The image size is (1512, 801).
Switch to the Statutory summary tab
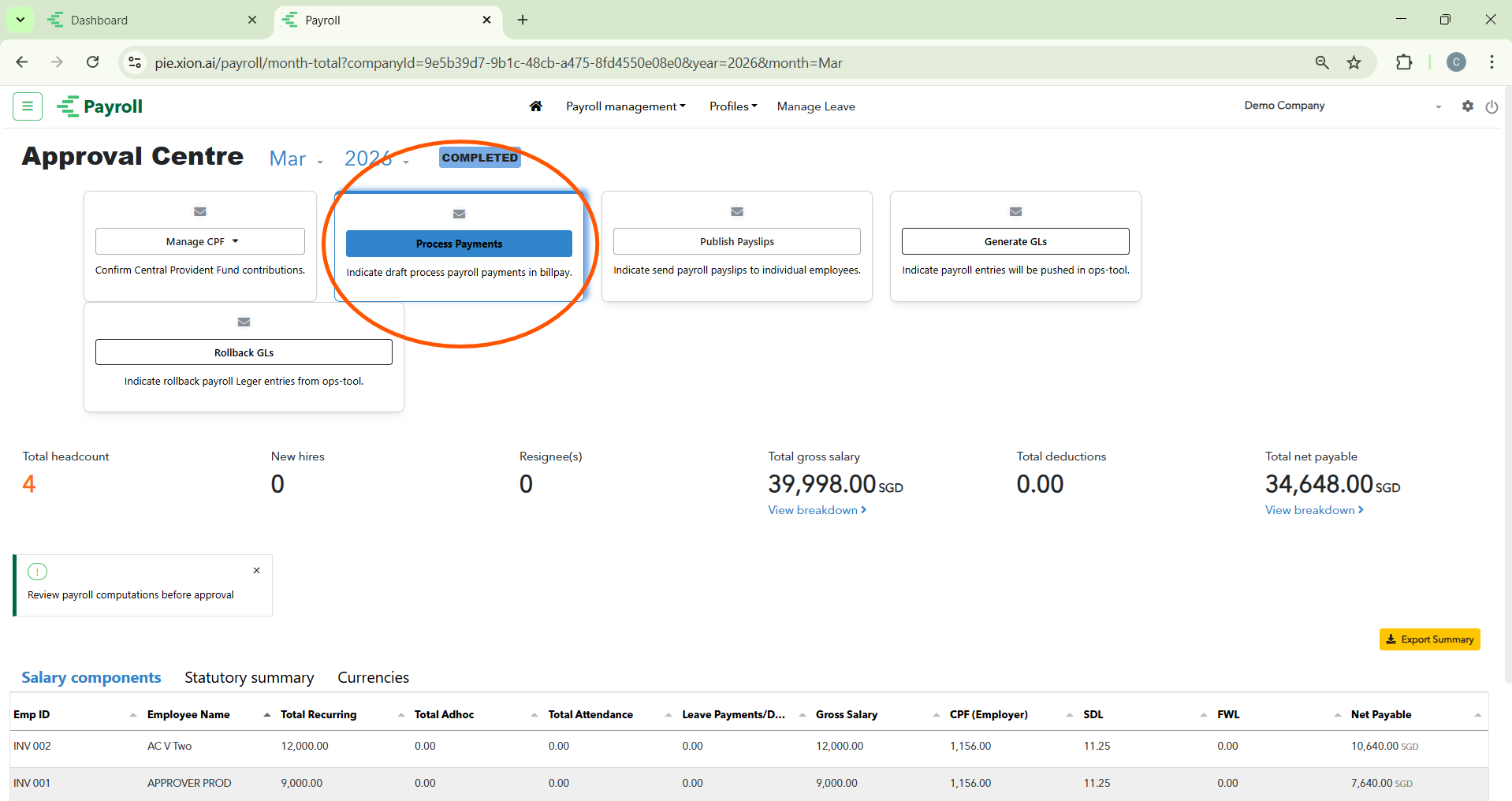pos(249,677)
